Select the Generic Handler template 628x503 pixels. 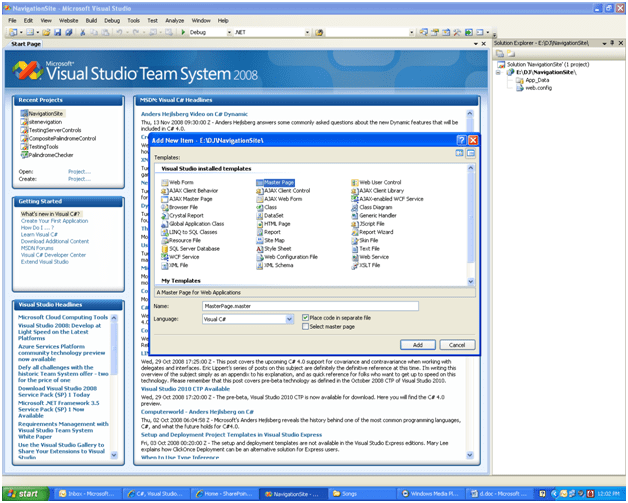tap(378, 215)
